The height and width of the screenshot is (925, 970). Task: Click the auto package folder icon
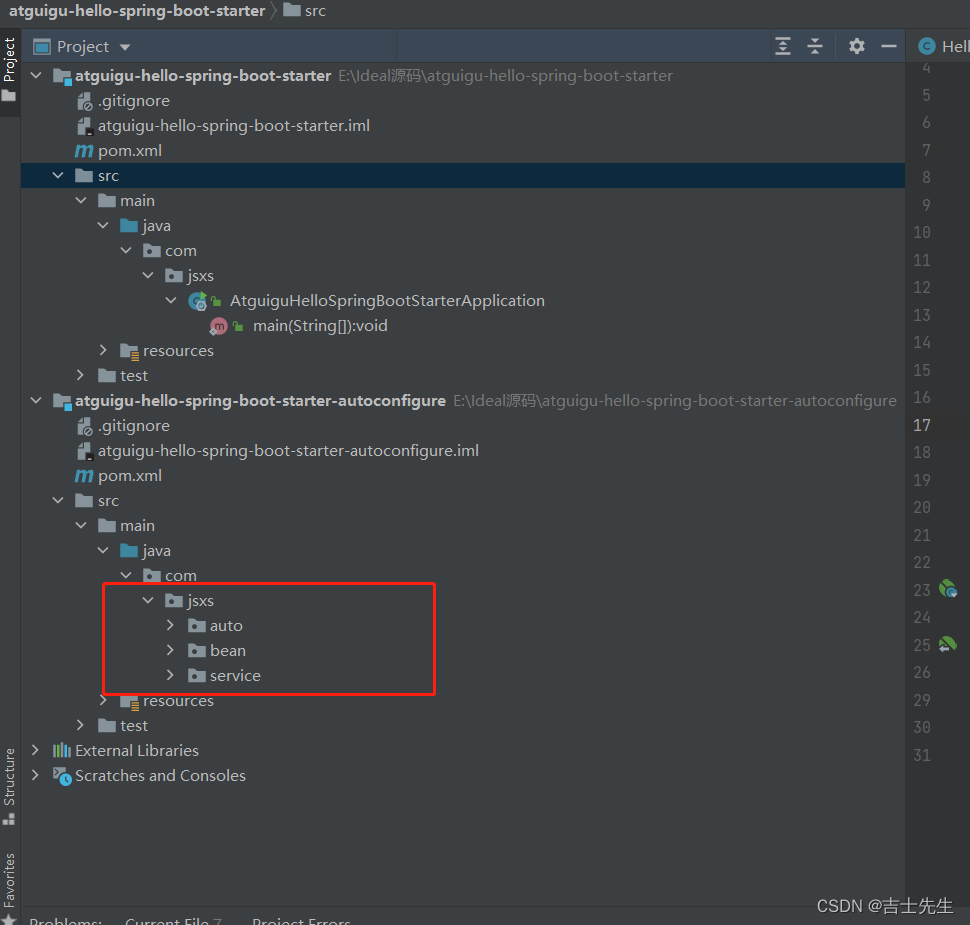(197, 626)
